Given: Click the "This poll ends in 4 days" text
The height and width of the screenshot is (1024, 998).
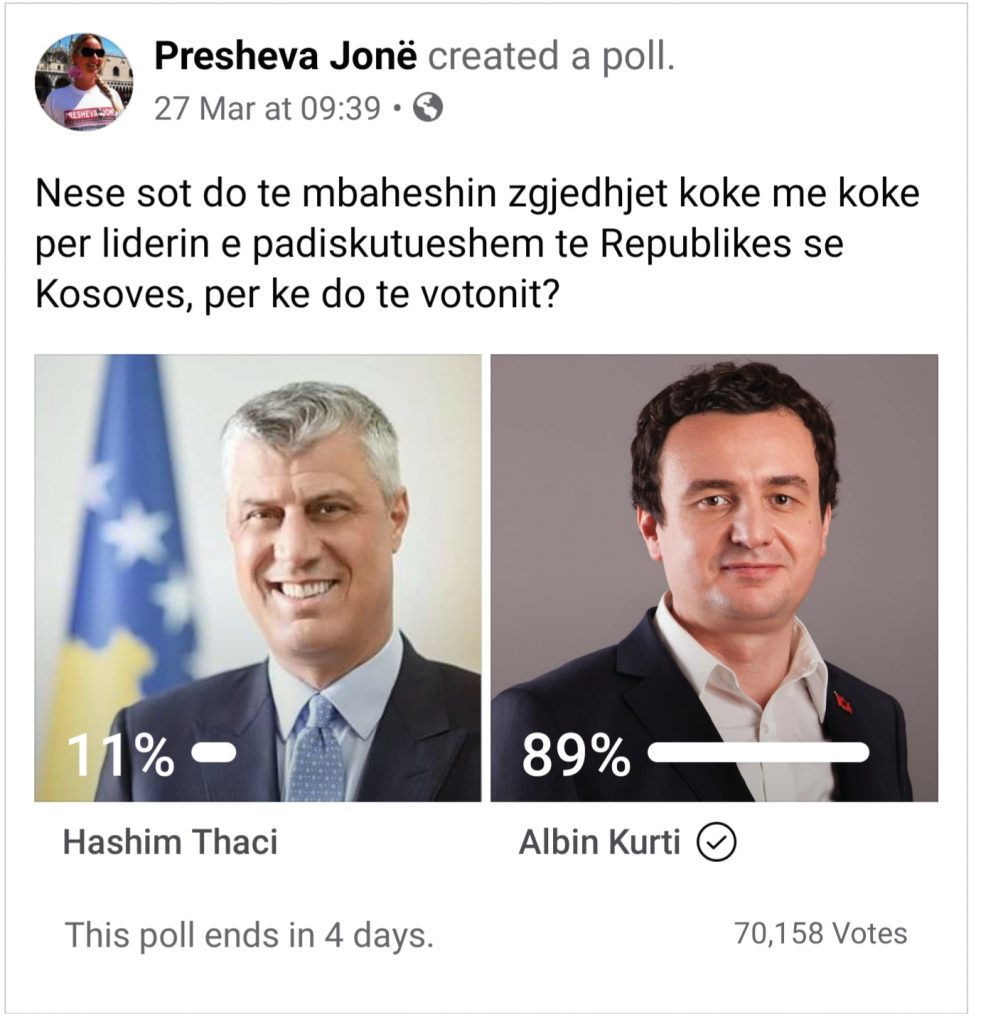Looking at the screenshot, I should click(x=249, y=935).
